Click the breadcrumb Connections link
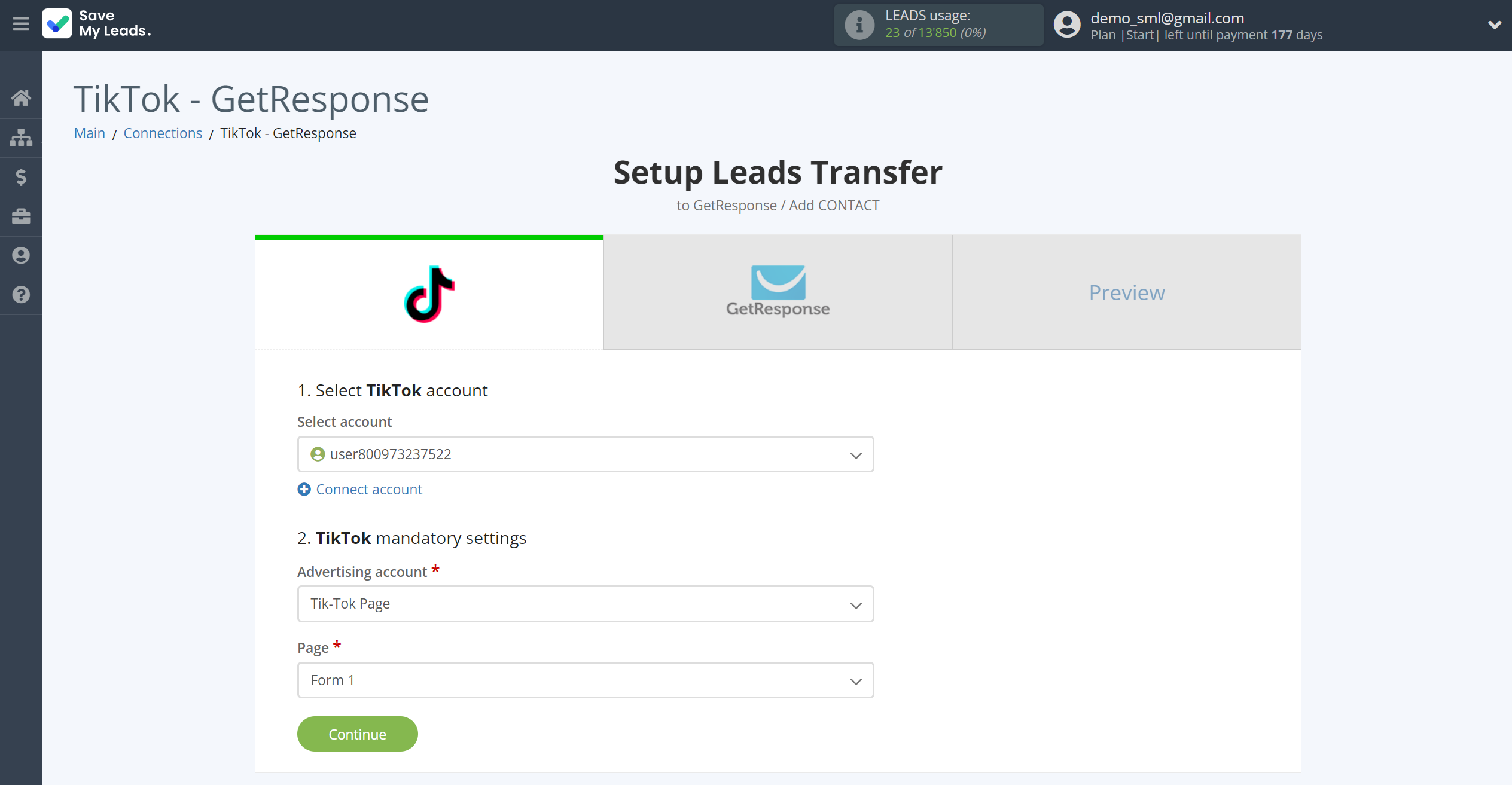Screen dimensions: 1512x785 163,133
